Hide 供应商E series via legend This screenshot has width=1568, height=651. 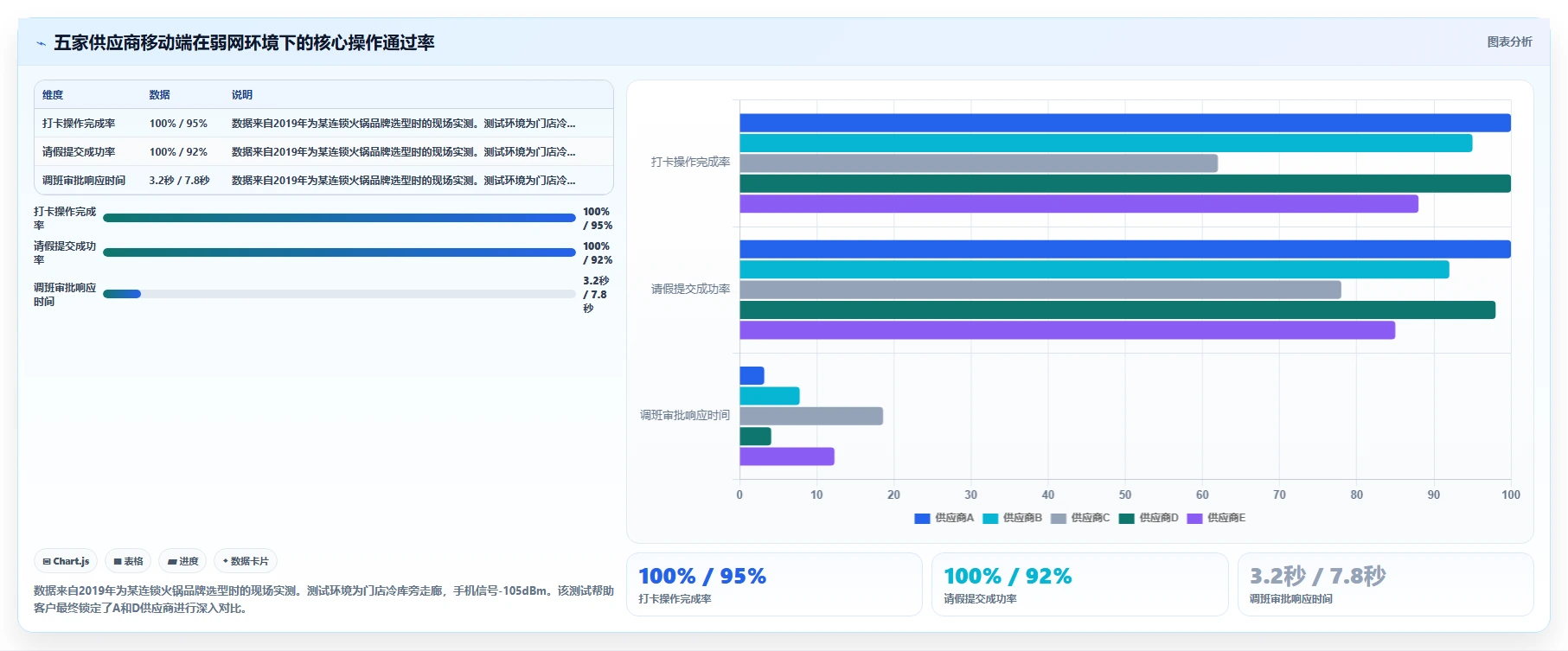tap(1216, 518)
